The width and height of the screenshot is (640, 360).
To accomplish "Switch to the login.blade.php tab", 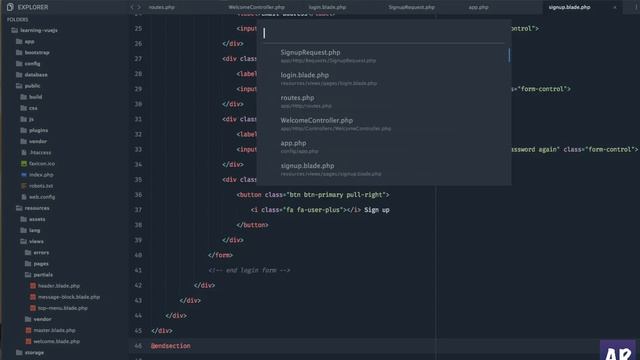I will point(327,7).
